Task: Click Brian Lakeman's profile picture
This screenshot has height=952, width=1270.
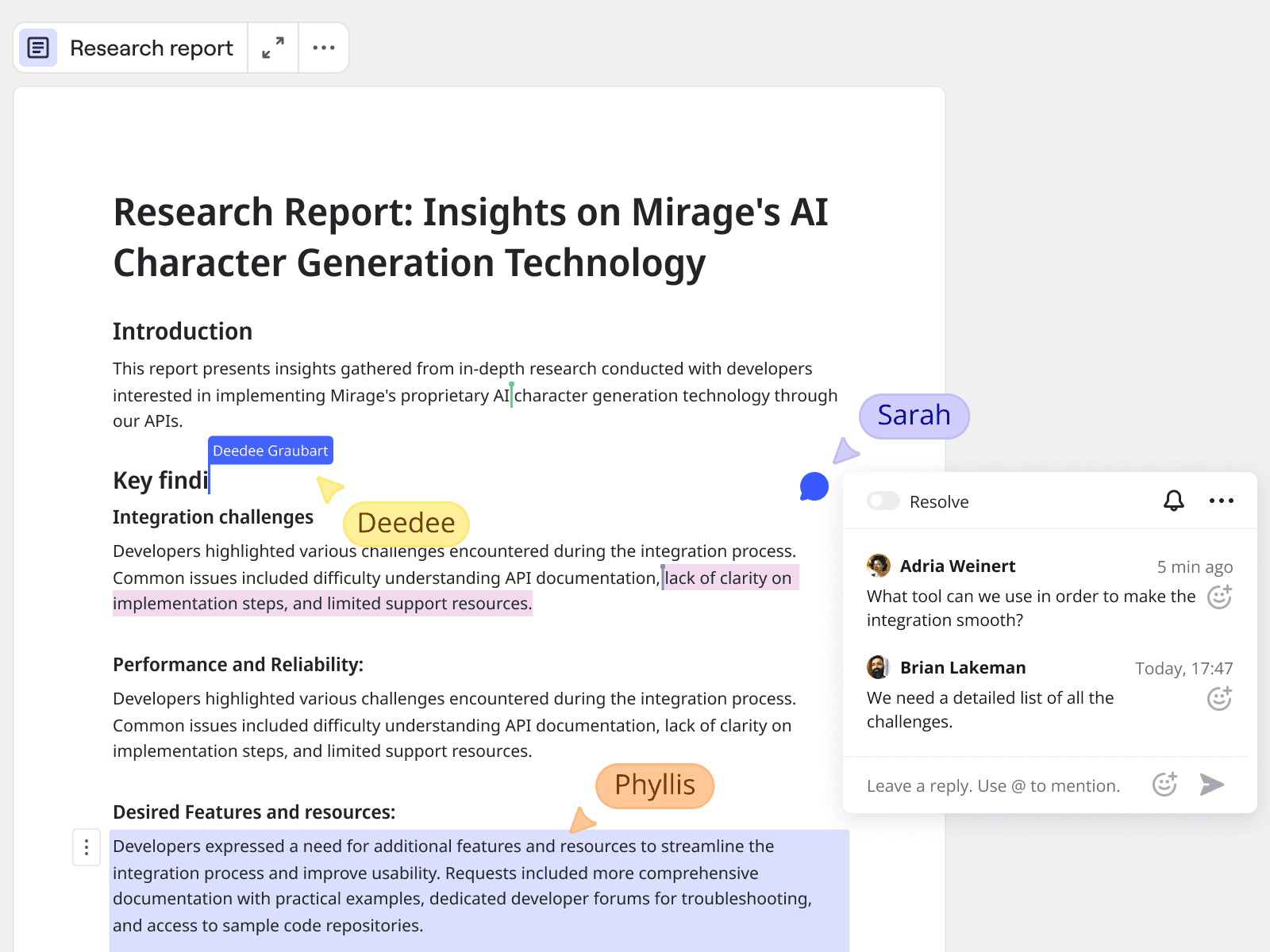Action: pos(878,667)
